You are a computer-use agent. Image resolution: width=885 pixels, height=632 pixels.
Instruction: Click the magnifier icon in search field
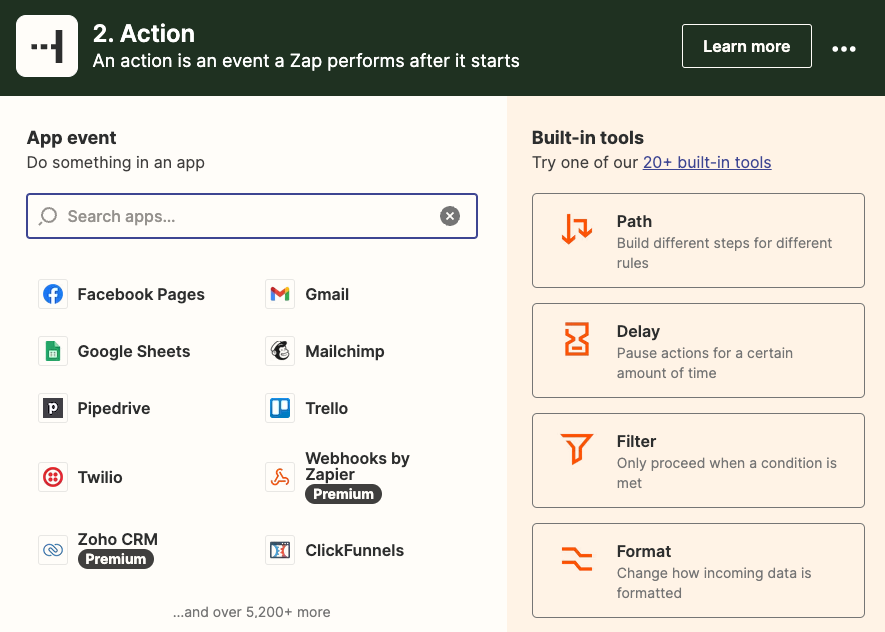[x=48, y=216]
